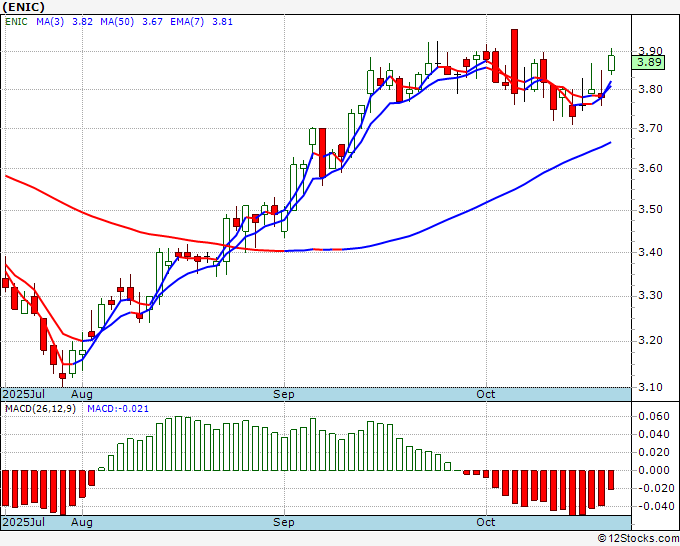Click the tallest red candle in early October
680x546 pixels.
pos(514,61)
